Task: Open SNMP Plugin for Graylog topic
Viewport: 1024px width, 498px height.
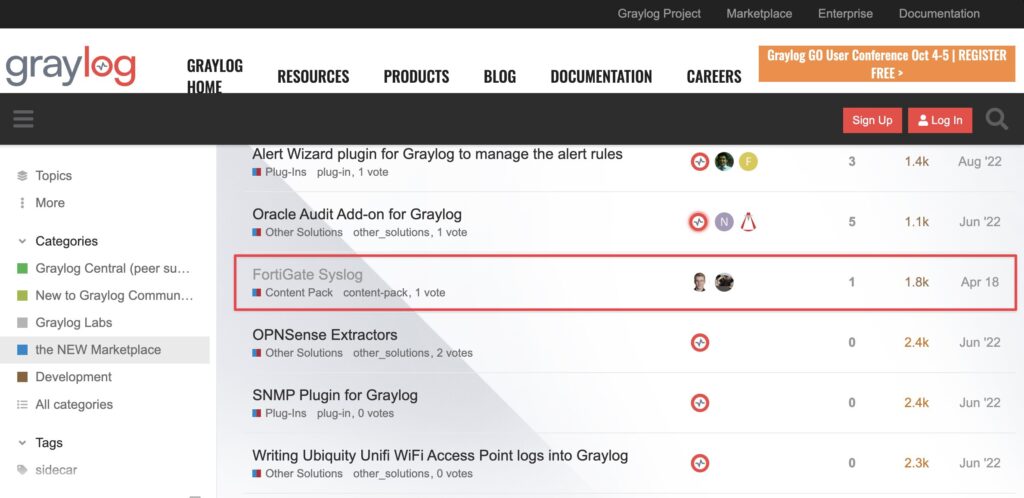Action: pos(334,395)
